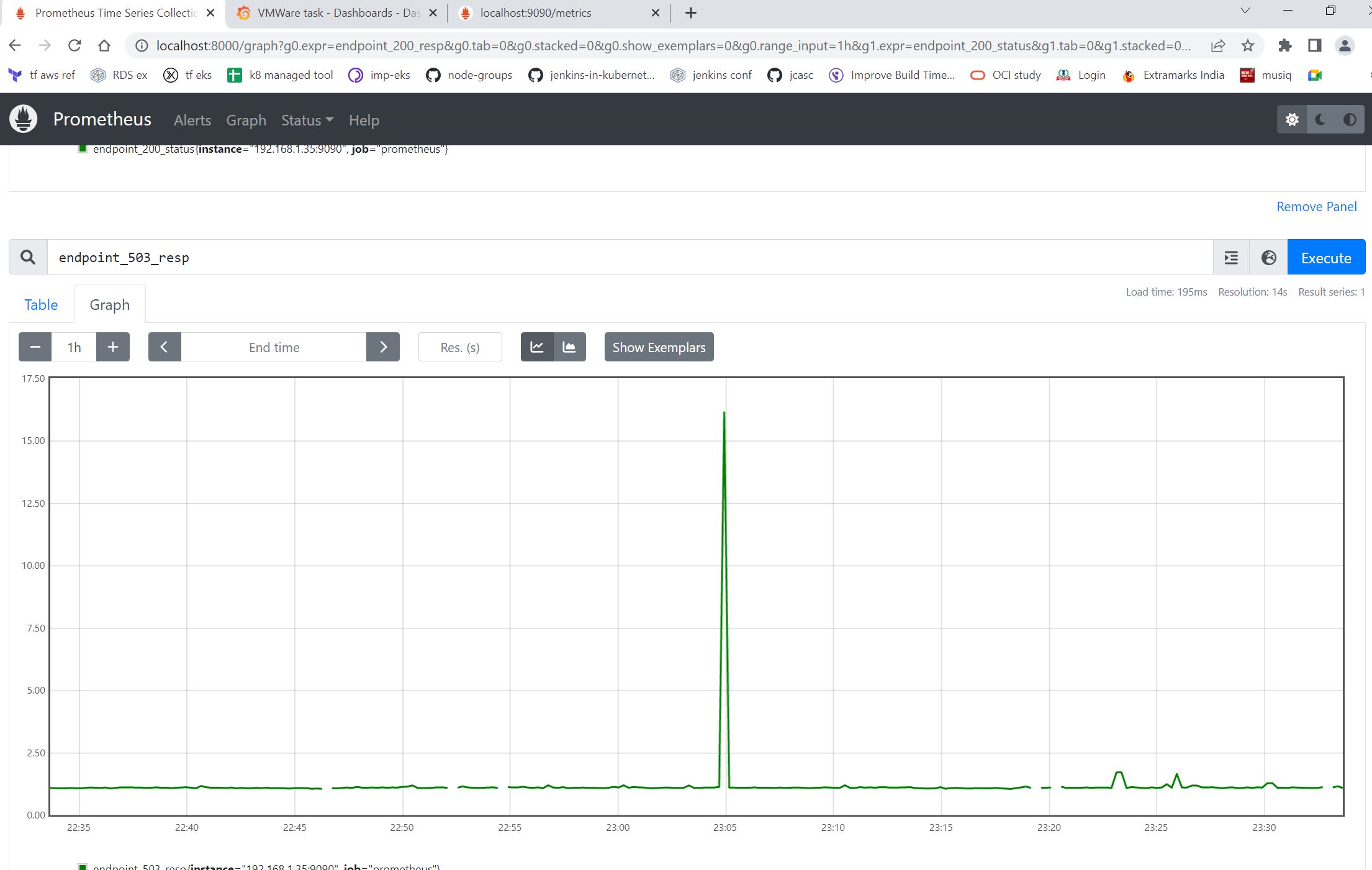Switch to localhost:9090/metrics browser tab

pyautogui.click(x=559, y=13)
